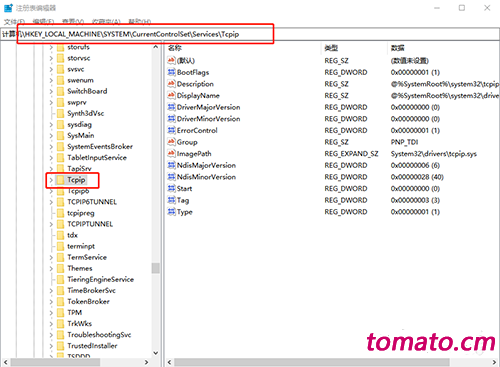Expand the sysdiag key chevron
This screenshot has width=500, height=367.
coord(51,125)
